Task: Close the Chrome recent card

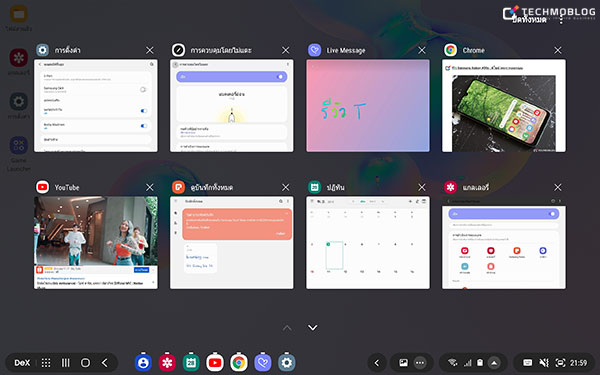Action: point(558,50)
